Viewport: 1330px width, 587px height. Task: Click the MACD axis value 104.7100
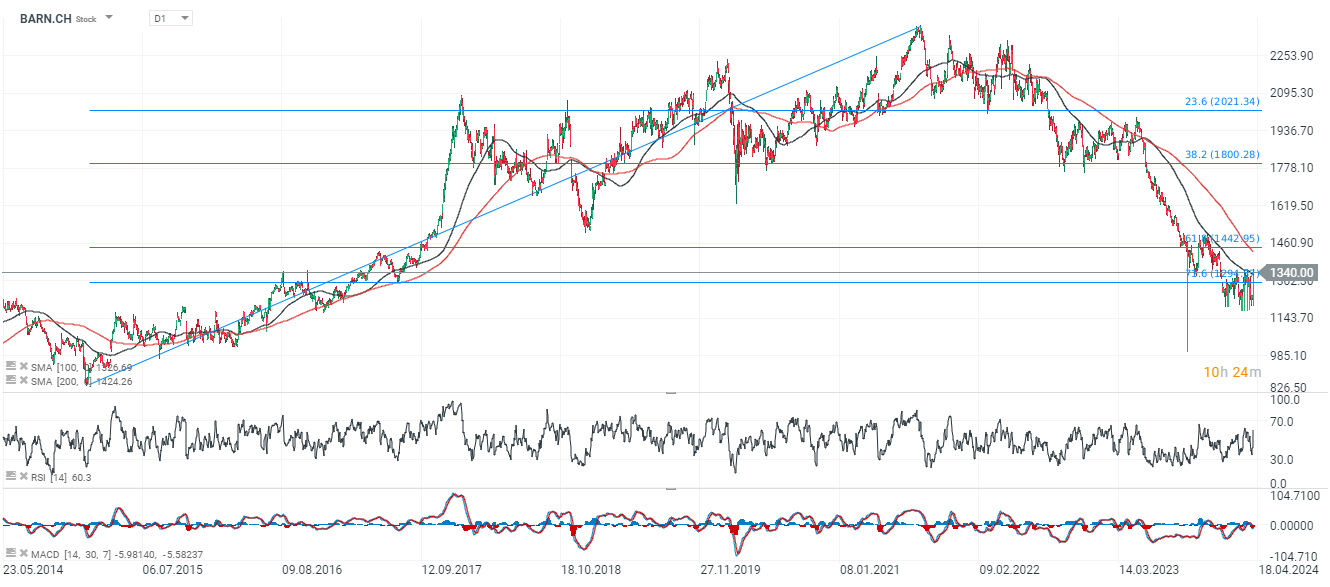tap(1295, 495)
